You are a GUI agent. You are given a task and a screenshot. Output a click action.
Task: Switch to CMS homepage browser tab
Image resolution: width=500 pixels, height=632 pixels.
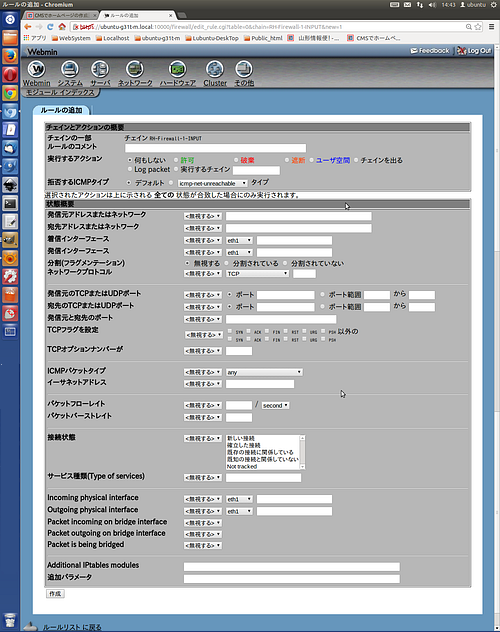click(x=60, y=15)
